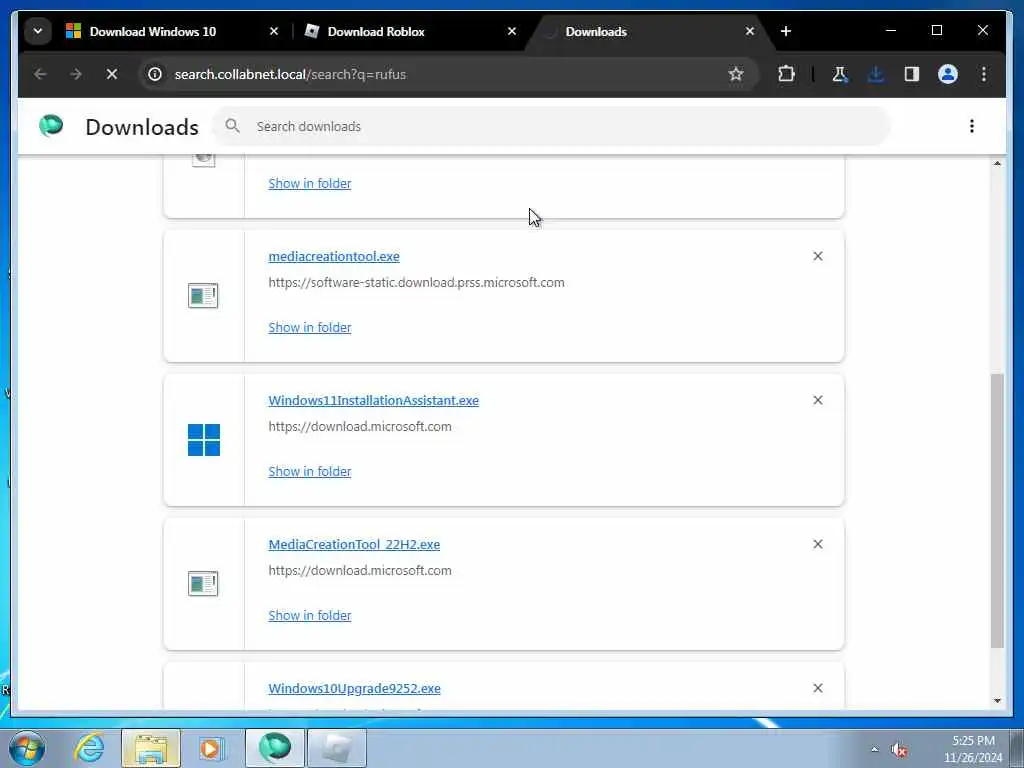1024x768 pixels.
Task: Show Windows11InstallationAssistant.exe in folder
Action: (310, 472)
